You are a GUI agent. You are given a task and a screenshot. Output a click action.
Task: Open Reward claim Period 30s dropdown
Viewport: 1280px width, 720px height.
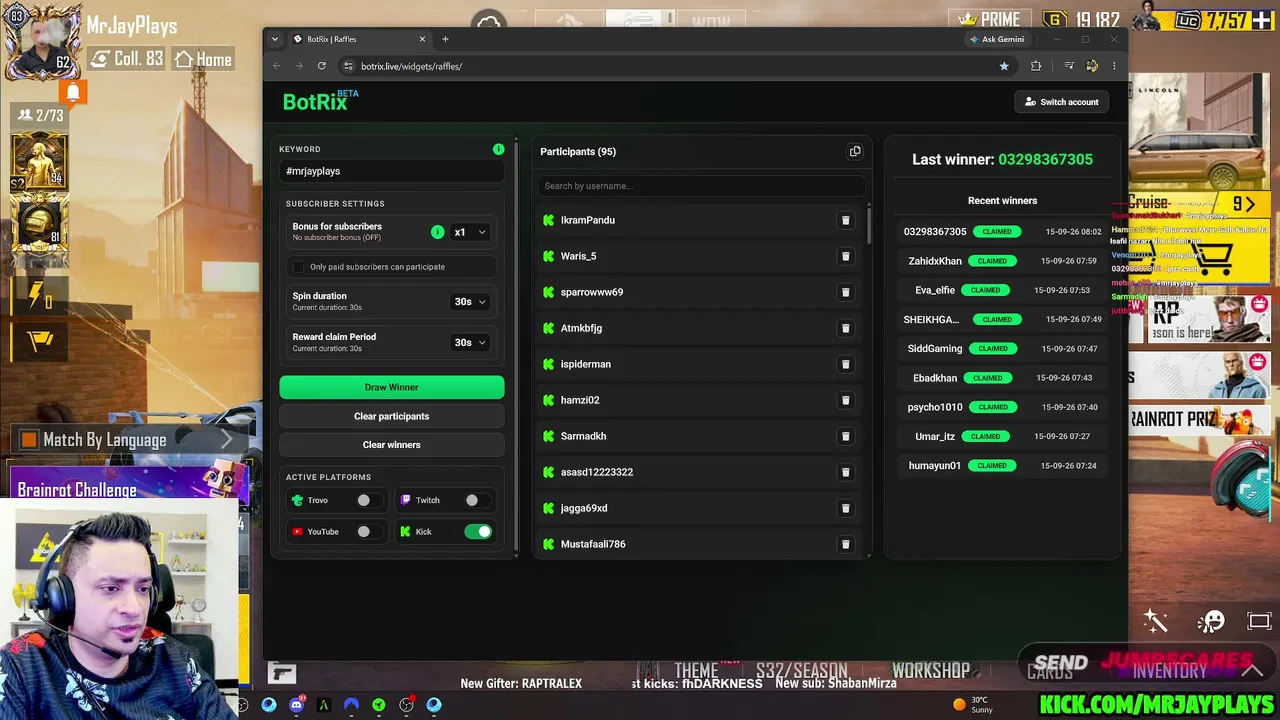pyautogui.click(x=469, y=343)
